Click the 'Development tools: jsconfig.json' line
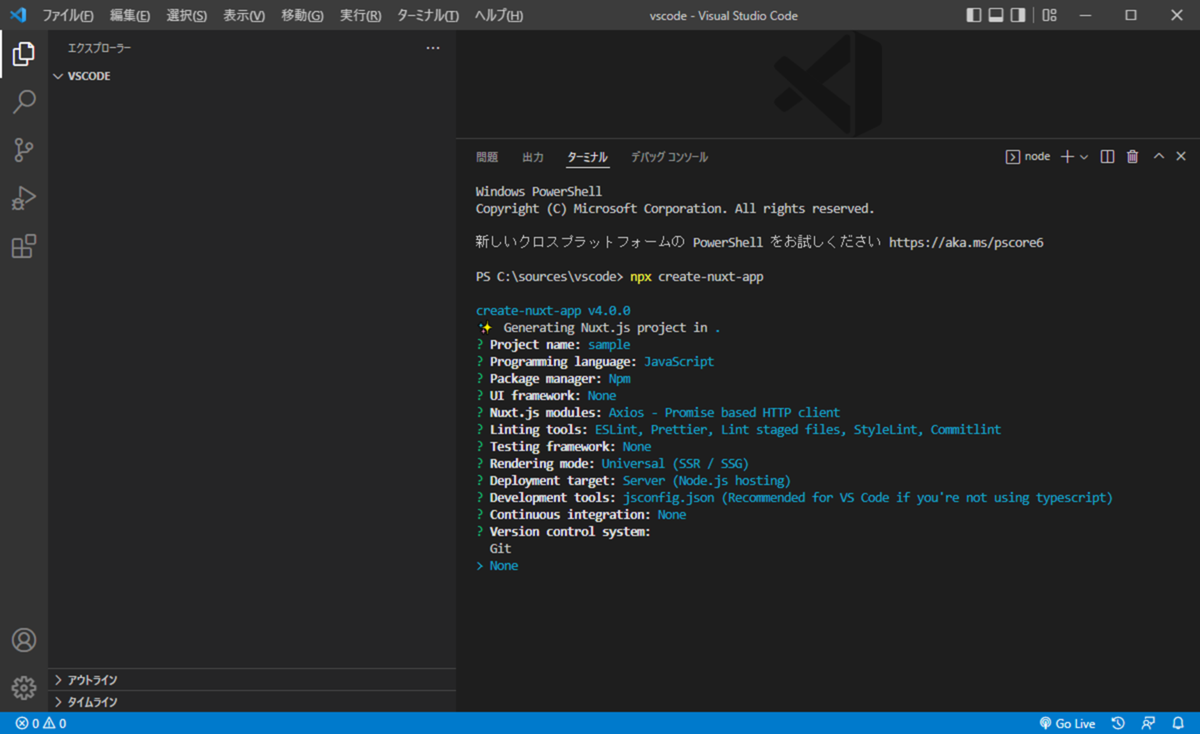The width and height of the screenshot is (1200, 734). [794, 498]
